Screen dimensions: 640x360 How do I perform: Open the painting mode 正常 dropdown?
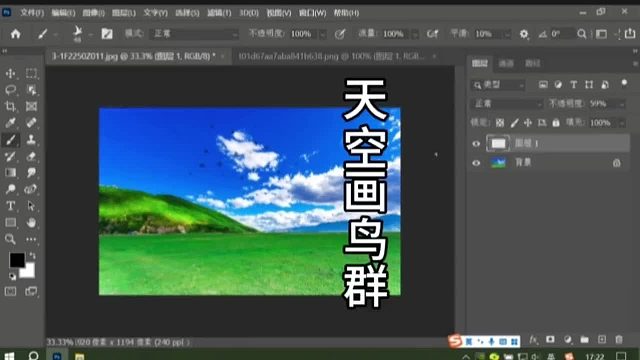[194, 34]
